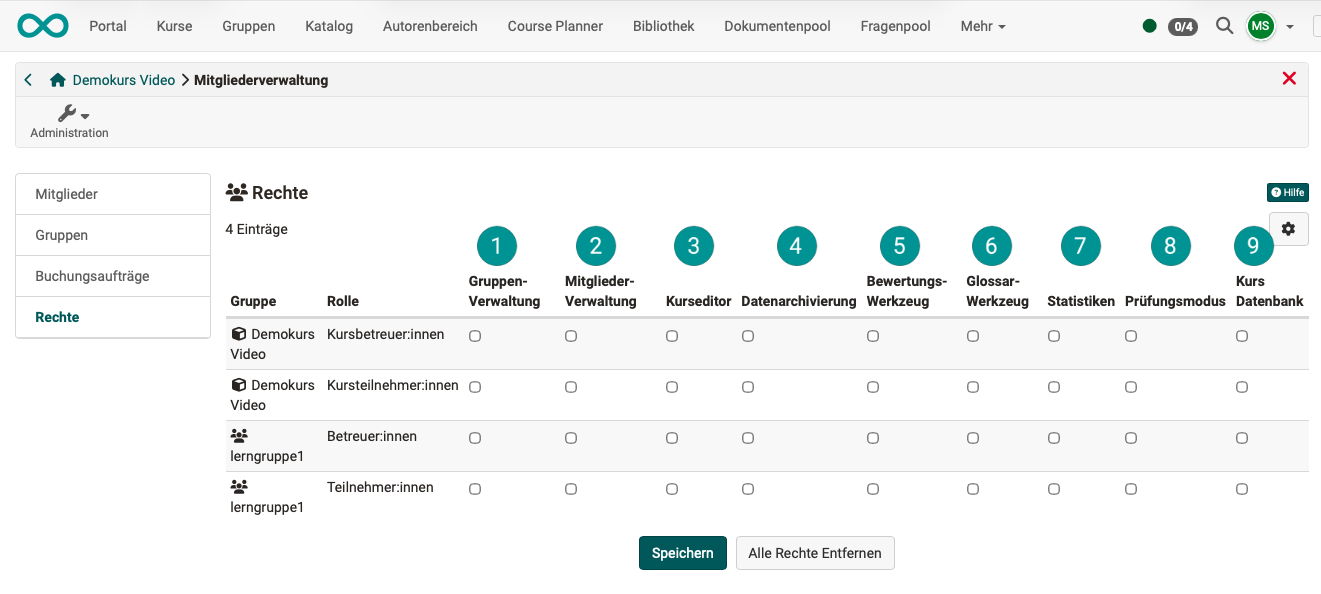This screenshot has height=594, width=1321.
Task: Click the home icon in the breadcrumb
Action: [58, 79]
